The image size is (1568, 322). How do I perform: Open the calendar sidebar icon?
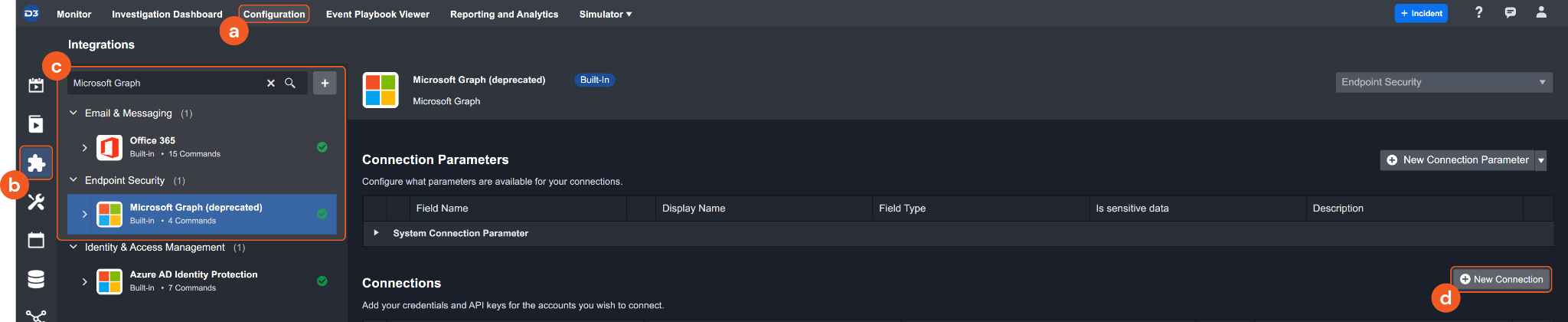tap(36, 240)
